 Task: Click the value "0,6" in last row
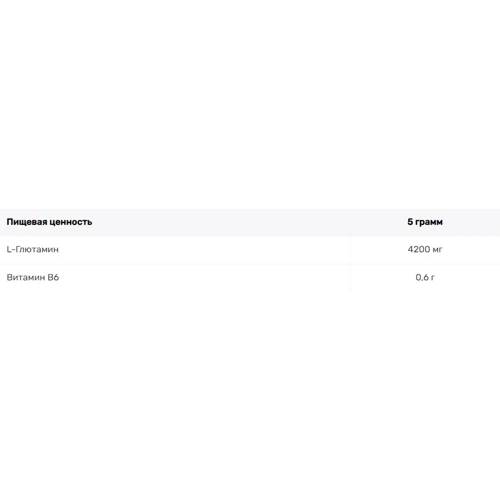tap(422, 277)
